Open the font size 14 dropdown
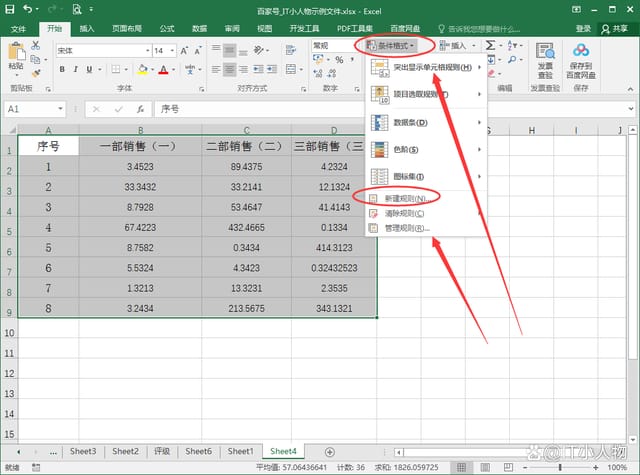This screenshot has height=475, width=640. tap(172, 51)
